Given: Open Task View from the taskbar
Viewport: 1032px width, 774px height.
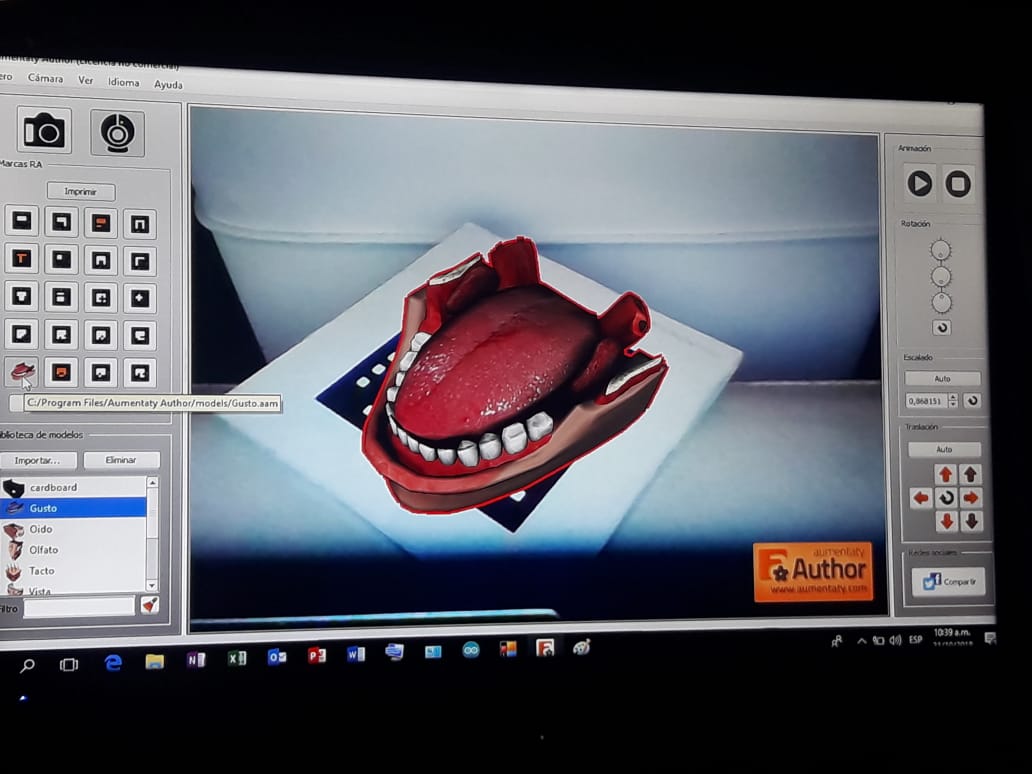Looking at the screenshot, I should point(69,665).
